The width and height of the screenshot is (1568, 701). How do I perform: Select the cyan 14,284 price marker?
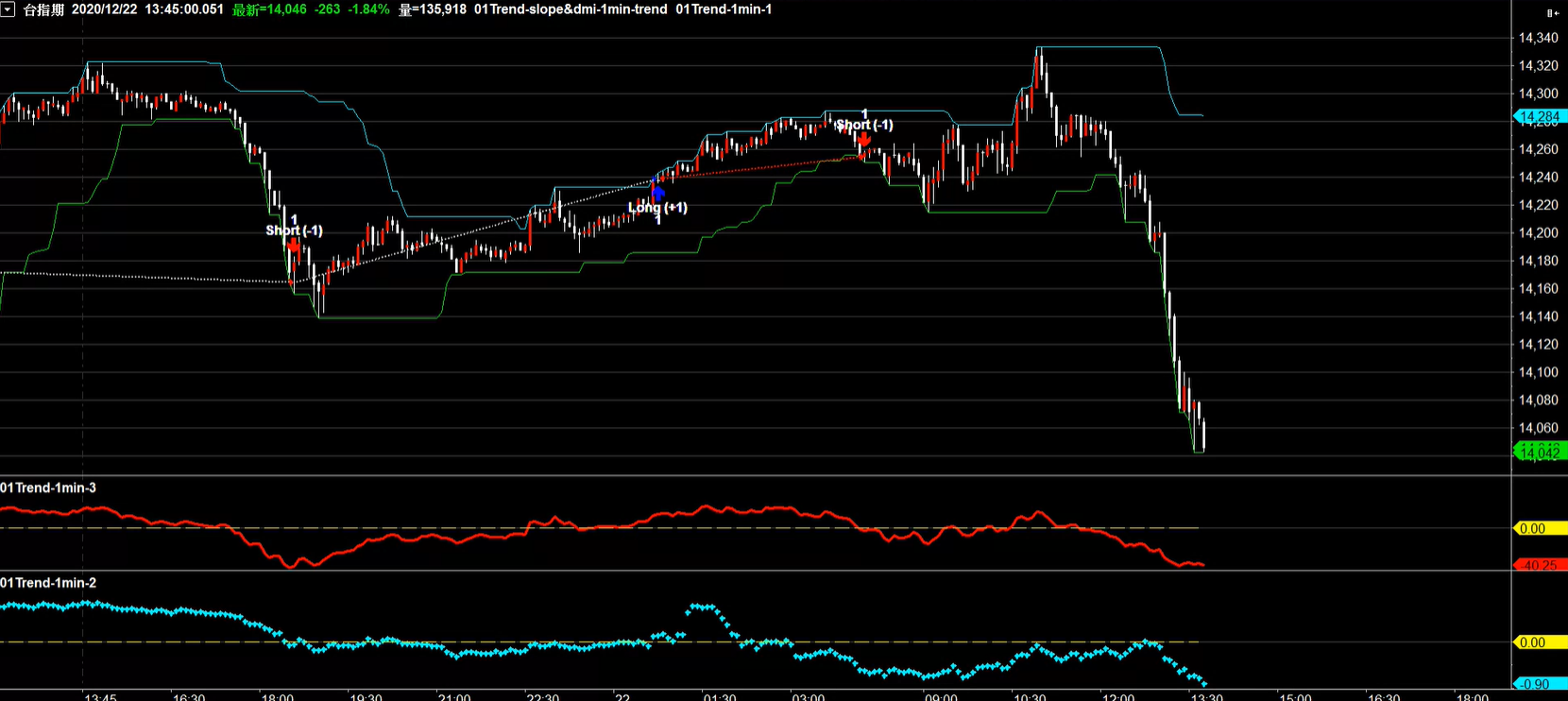(x=1540, y=117)
